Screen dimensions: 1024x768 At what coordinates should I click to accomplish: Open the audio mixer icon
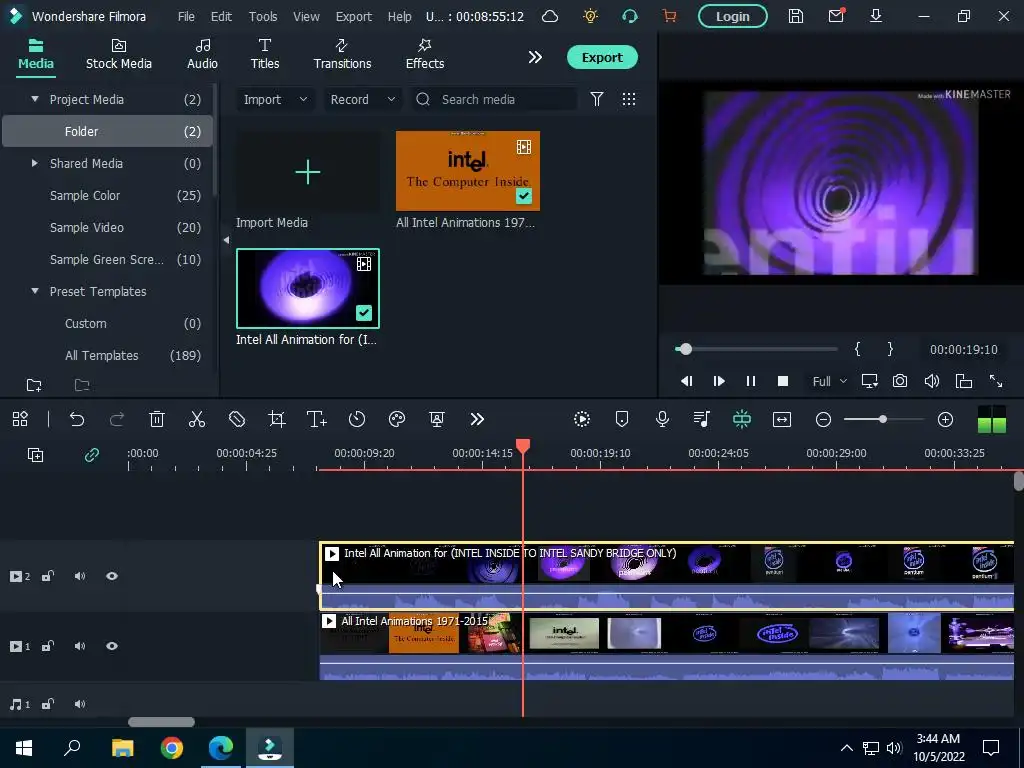pos(702,419)
